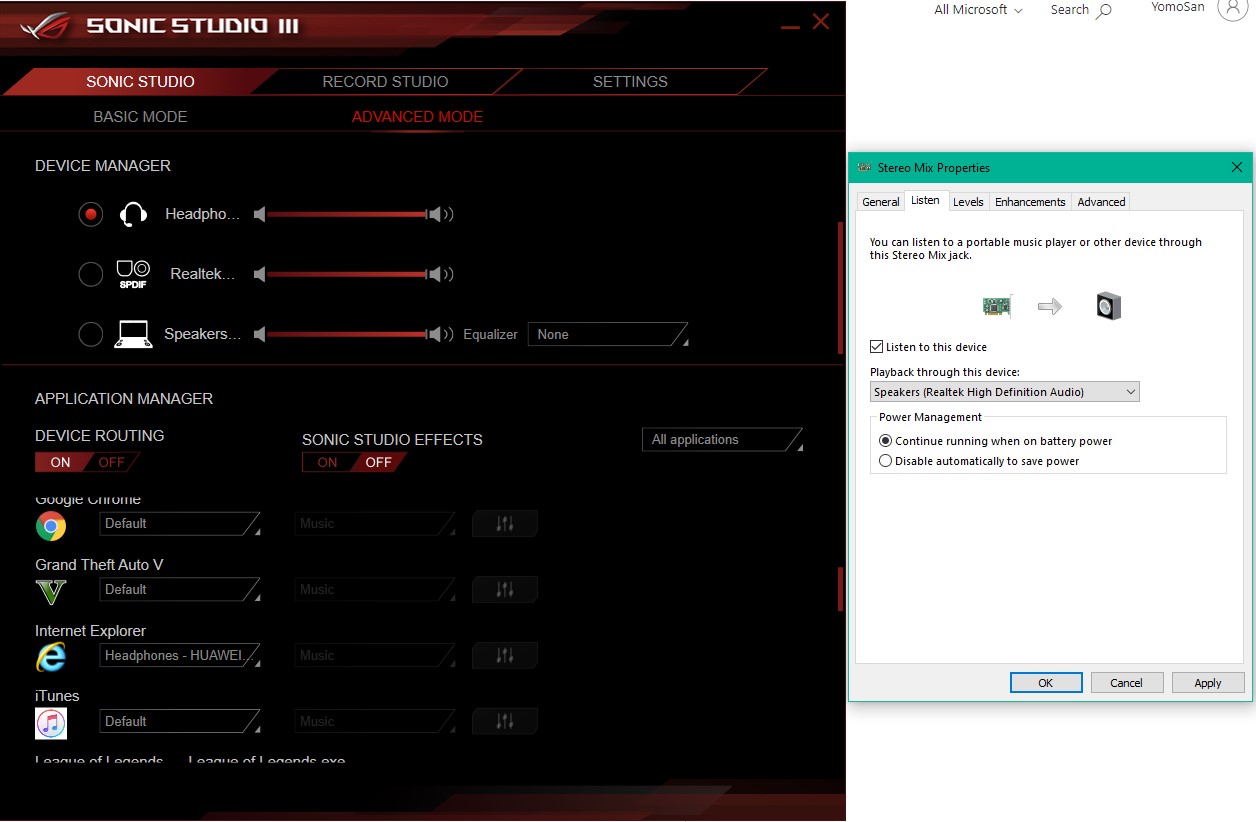Click OK in Stereo Mix Properties
The height and width of the screenshot is (822, 1256).
click(1046, 683)
